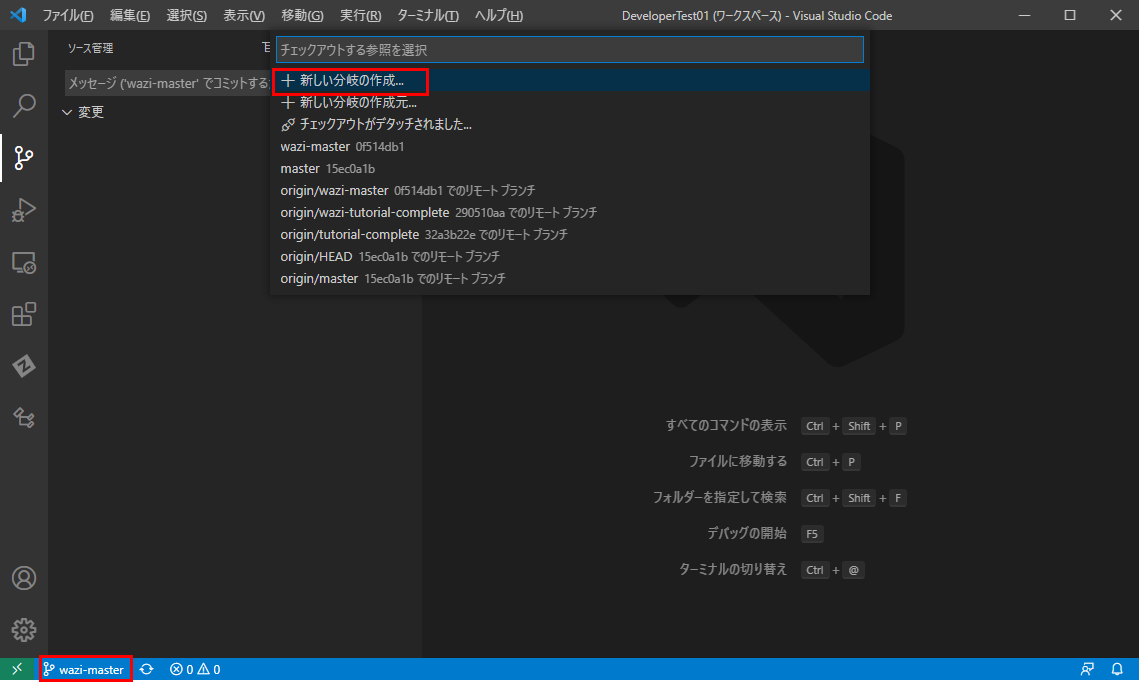The height and width of the screenshot is (682, 1139).
Task: Open feedback icon in status bar
Action: (x=1087, y=669)
